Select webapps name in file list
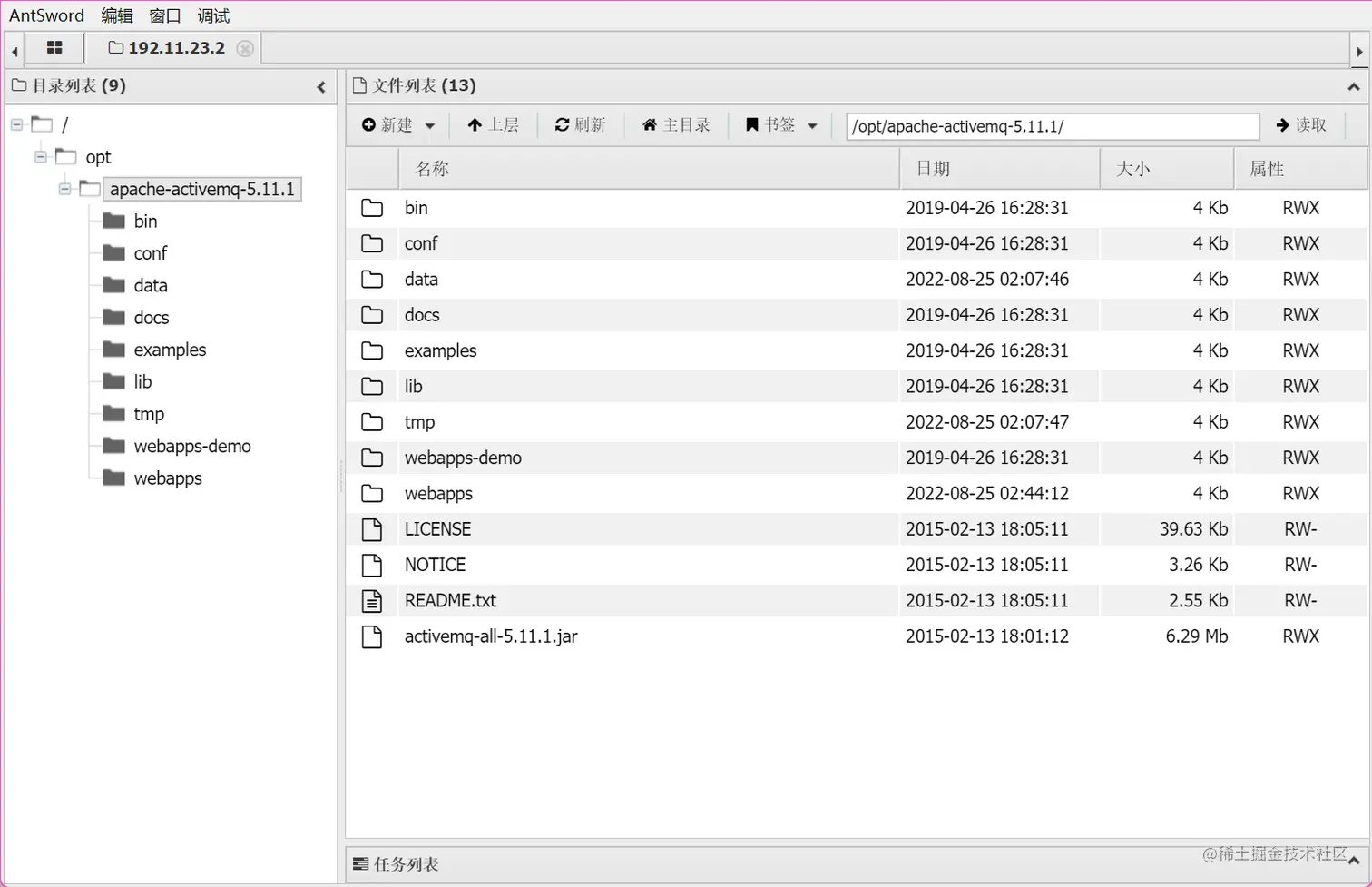The image size is (1372, 887). [438, 494]
